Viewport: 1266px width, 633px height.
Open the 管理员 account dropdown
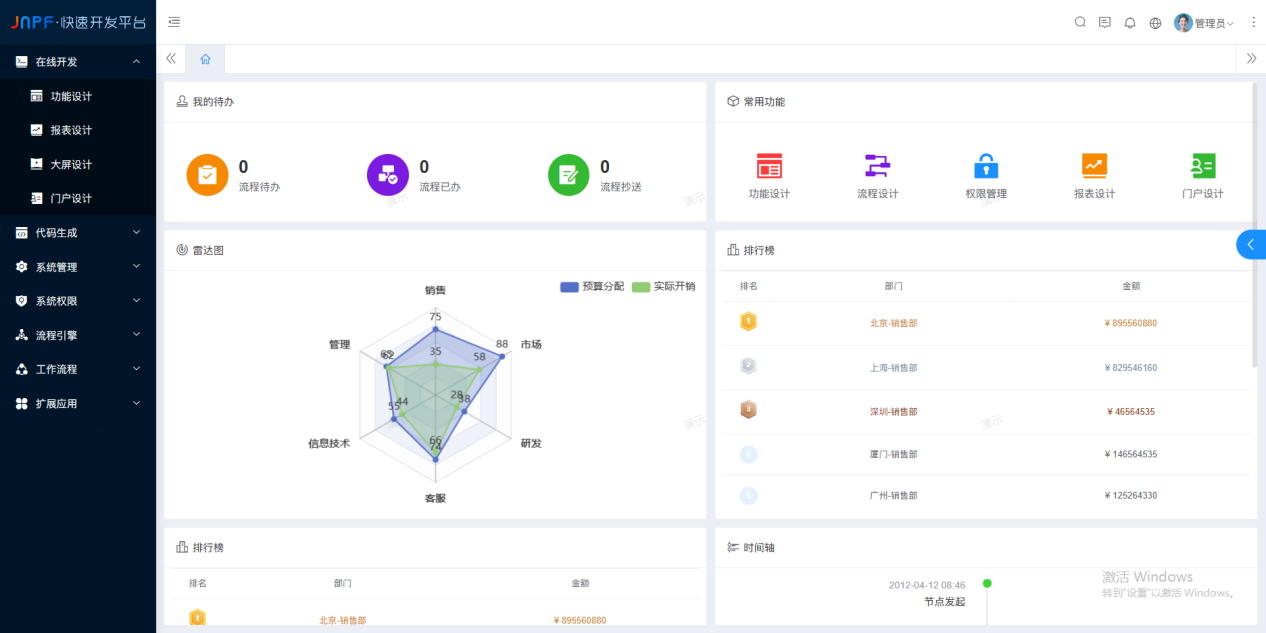(1204, 21)
